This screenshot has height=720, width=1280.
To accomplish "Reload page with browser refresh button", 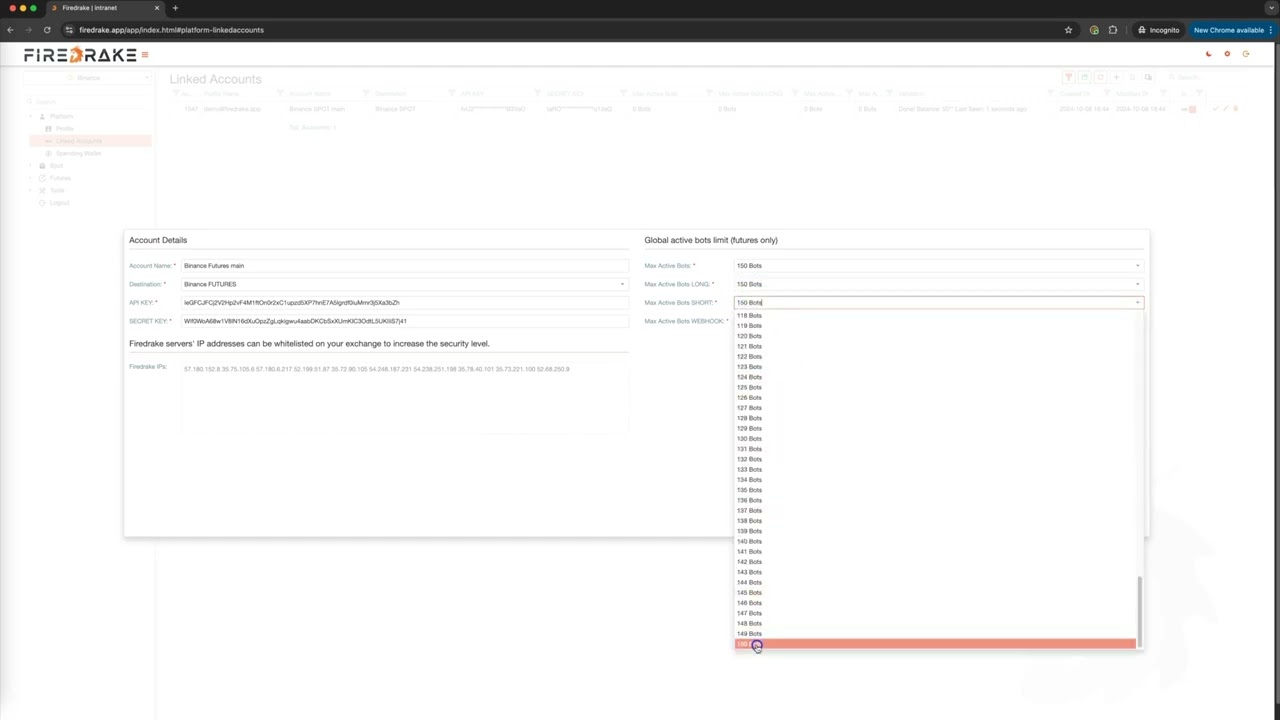I will click(x=47, y=30).
